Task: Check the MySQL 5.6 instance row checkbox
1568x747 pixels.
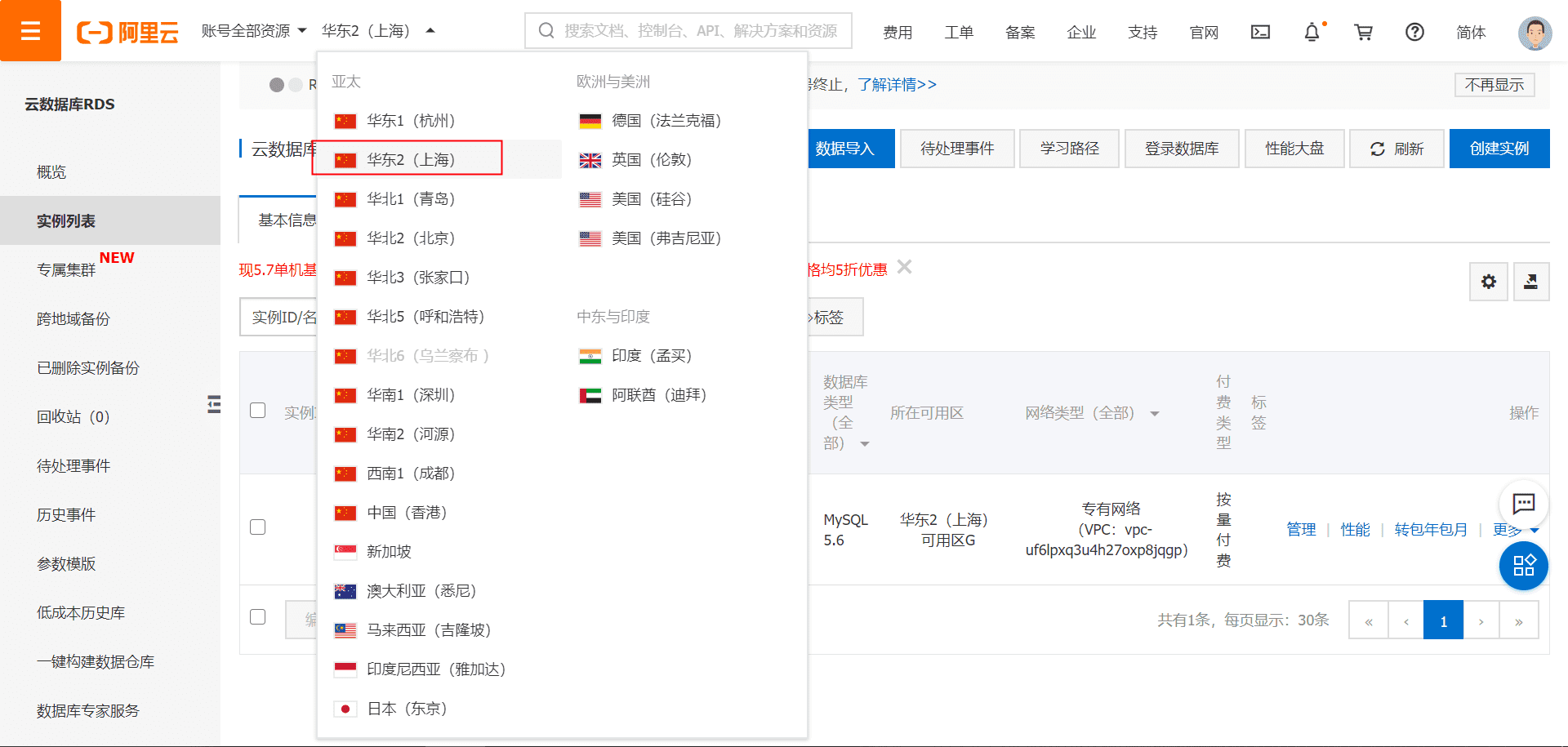Action: tap(258, 527)
